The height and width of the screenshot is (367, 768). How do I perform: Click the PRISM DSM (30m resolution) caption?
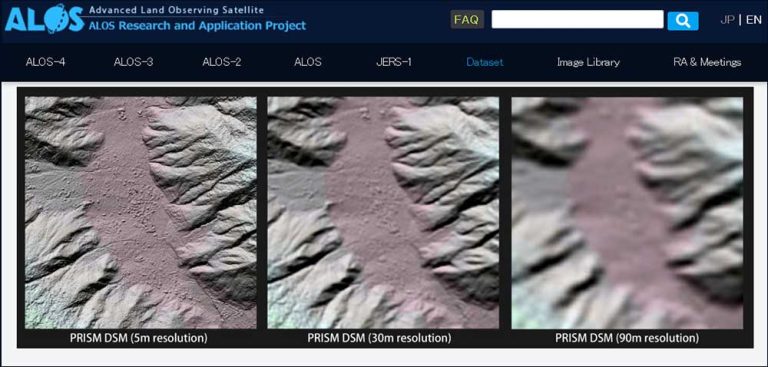pos(379,338)
